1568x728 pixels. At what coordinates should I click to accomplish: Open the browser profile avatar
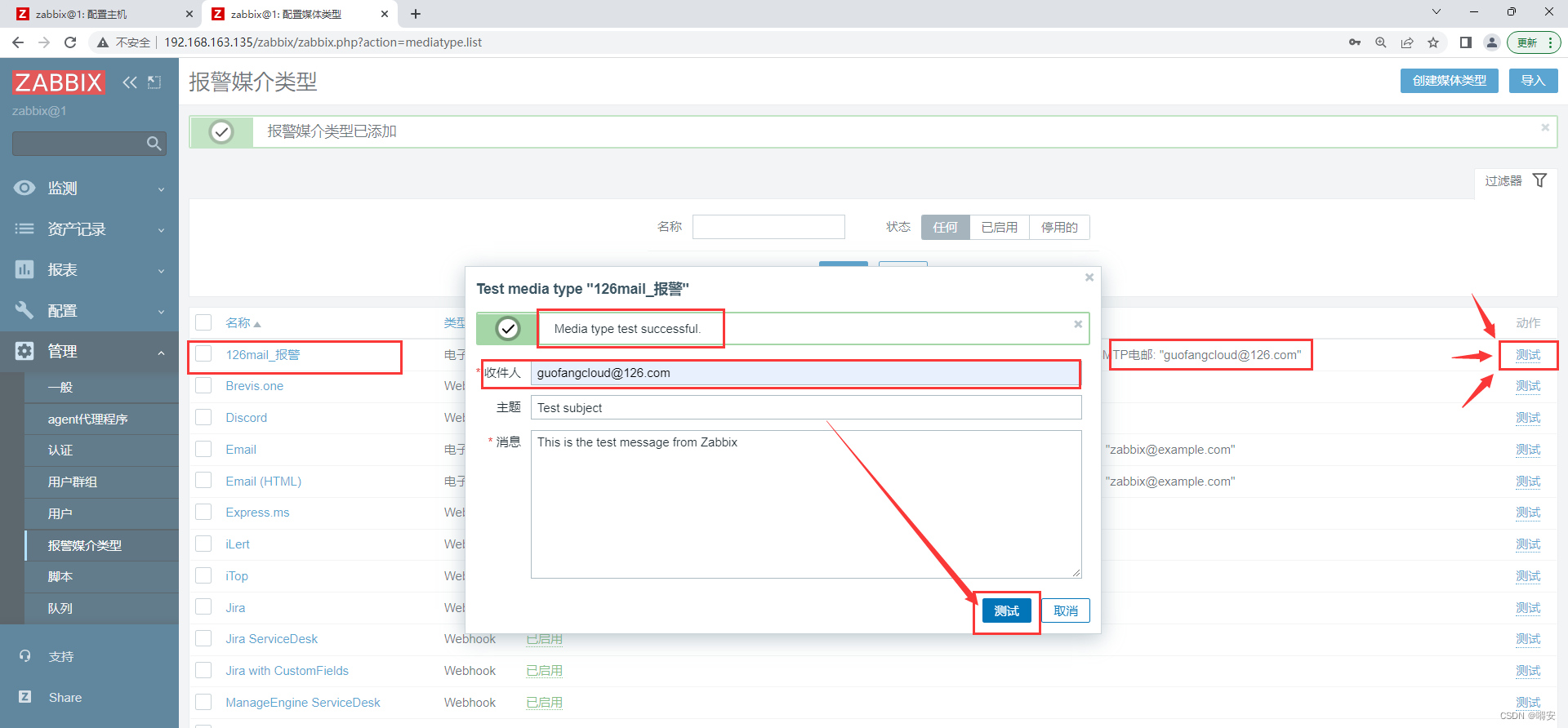coord(1492,42)
